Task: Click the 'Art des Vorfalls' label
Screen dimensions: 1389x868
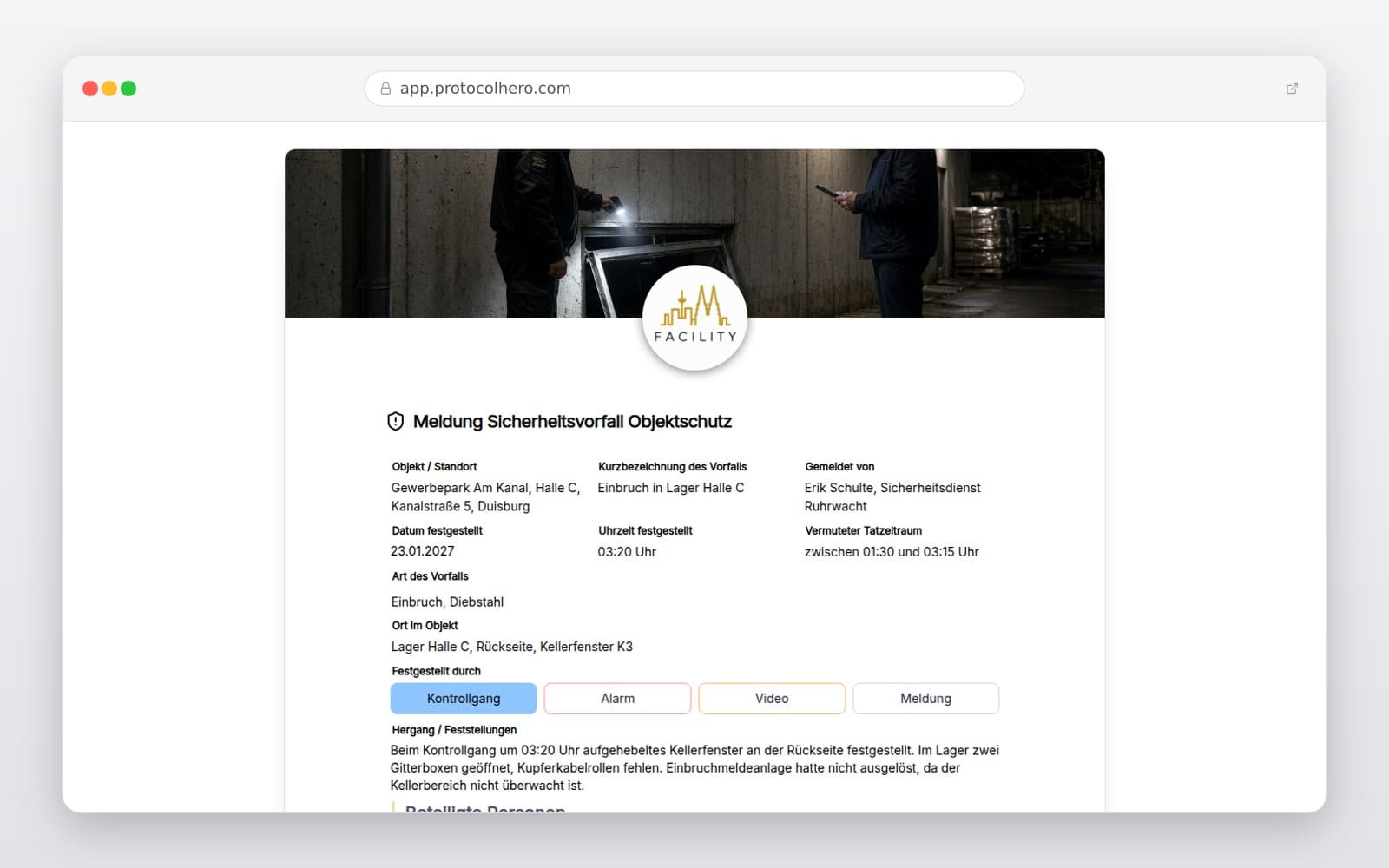Action: pos(430,576)
